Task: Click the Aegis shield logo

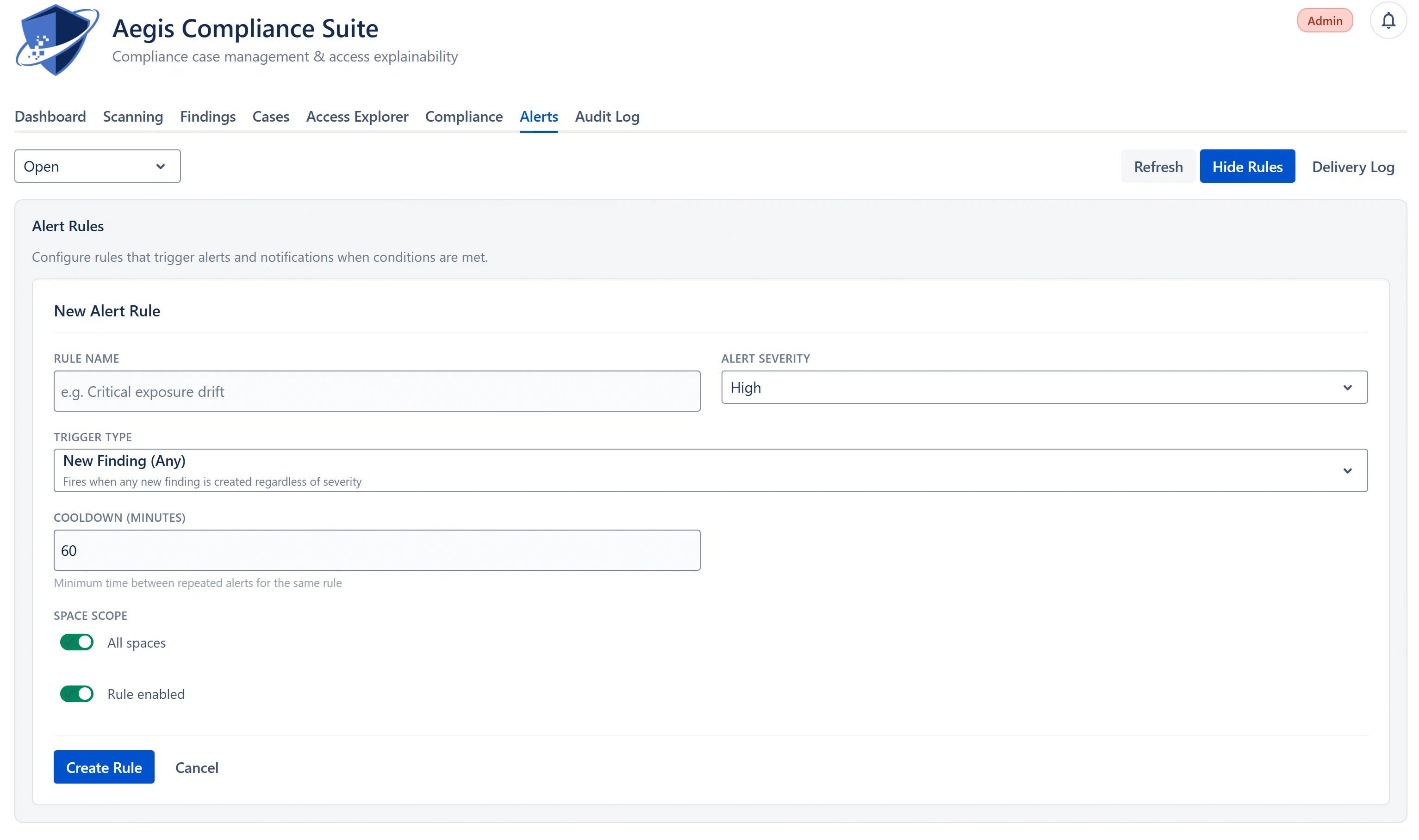Action: pyautogui.click(x=57, y=40)
